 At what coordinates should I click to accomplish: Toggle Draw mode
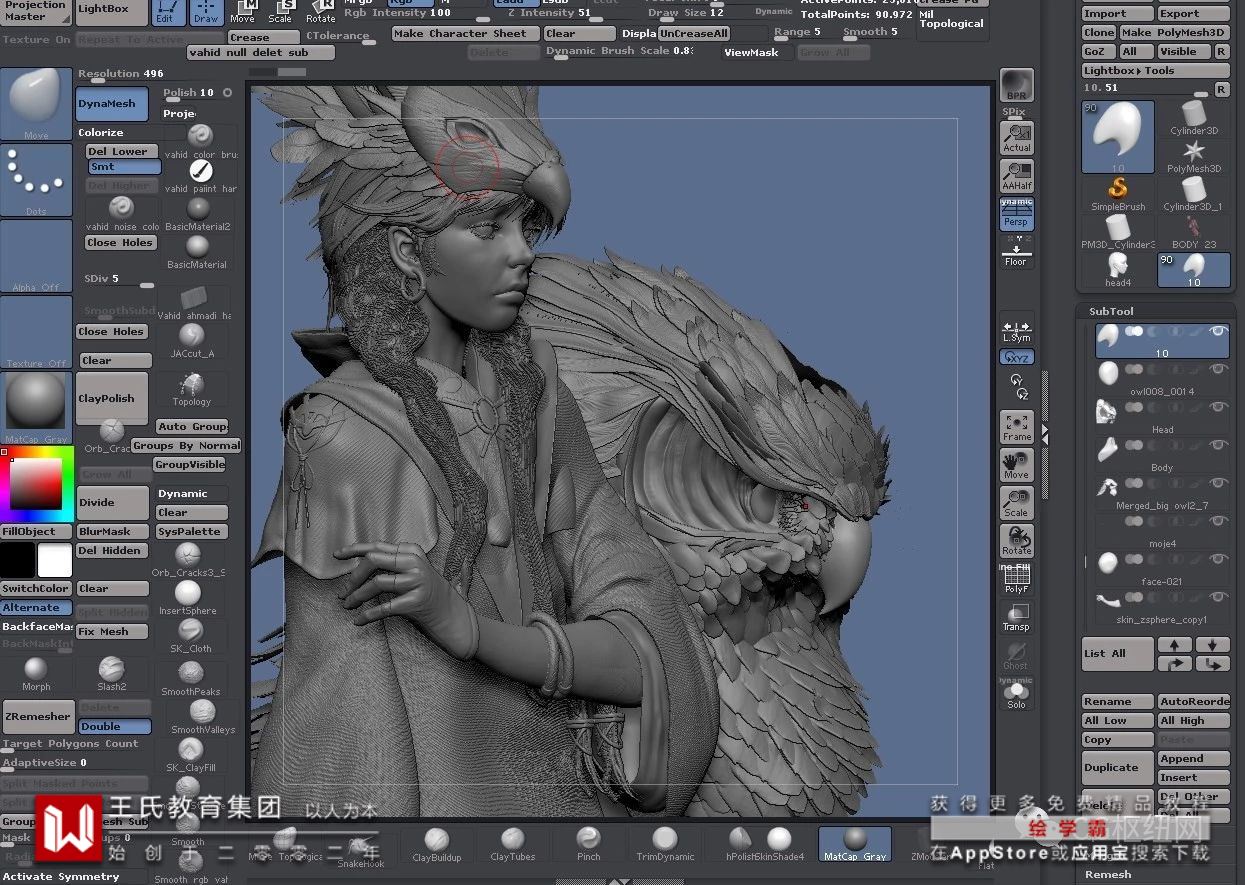coord(206,11)
